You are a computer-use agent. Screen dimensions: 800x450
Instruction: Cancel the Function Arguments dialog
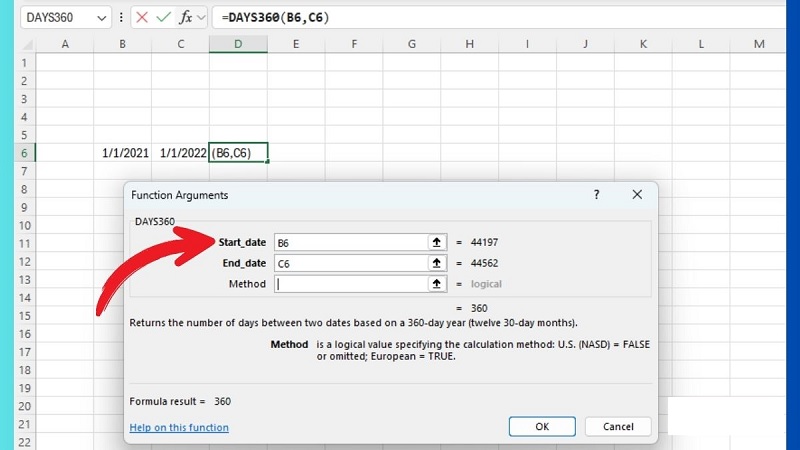point(617,427)
